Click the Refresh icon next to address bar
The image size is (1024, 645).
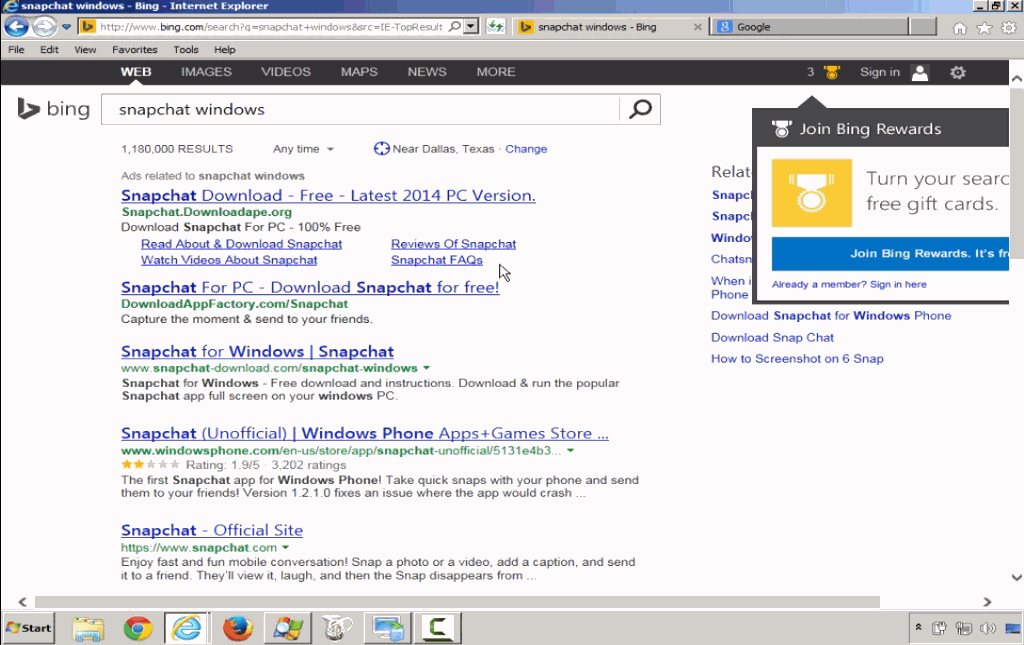(x=496, y=27)
